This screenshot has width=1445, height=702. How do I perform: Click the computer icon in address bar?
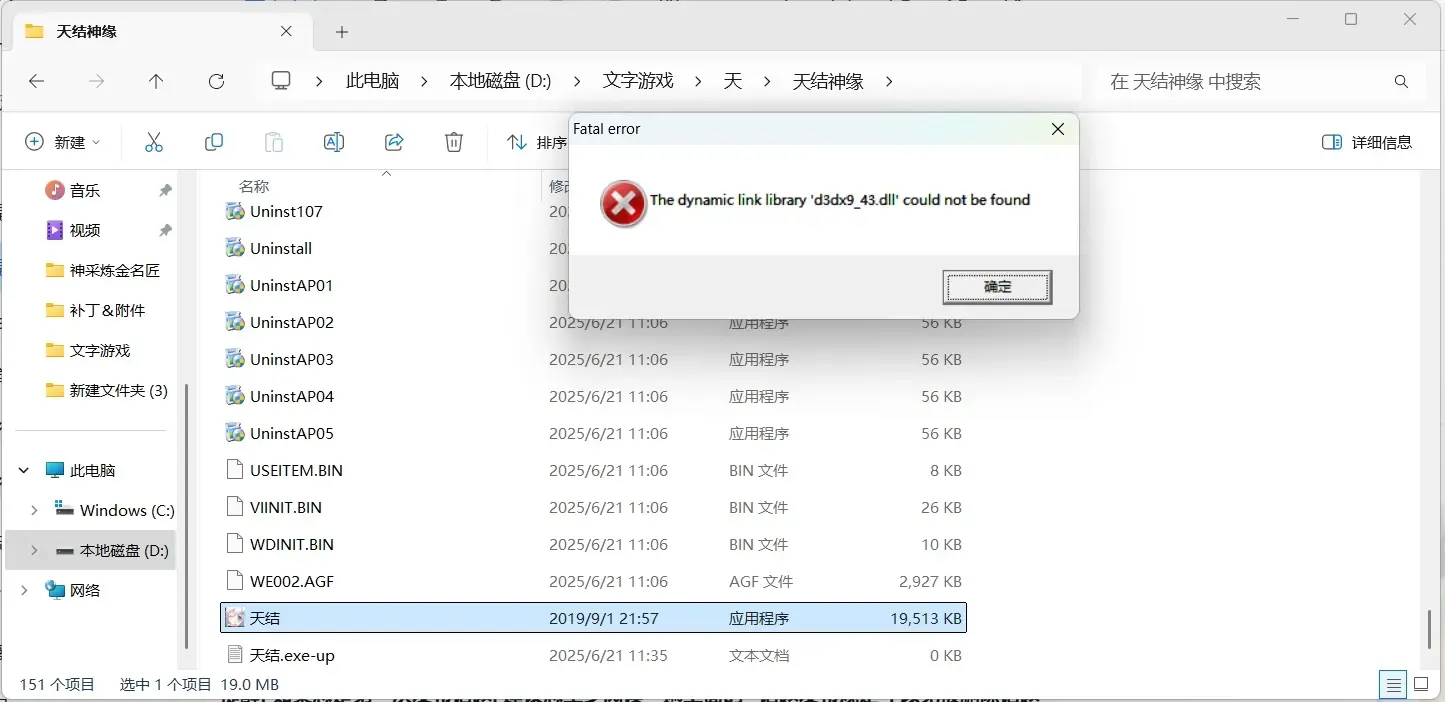click(281, 81)
